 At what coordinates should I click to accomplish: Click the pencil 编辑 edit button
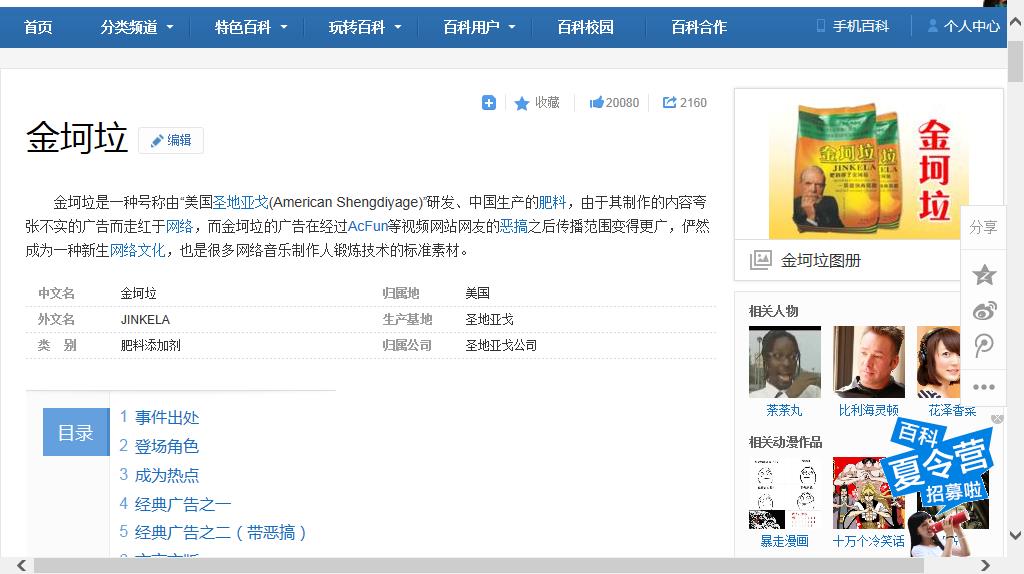(x=171, y=140)
